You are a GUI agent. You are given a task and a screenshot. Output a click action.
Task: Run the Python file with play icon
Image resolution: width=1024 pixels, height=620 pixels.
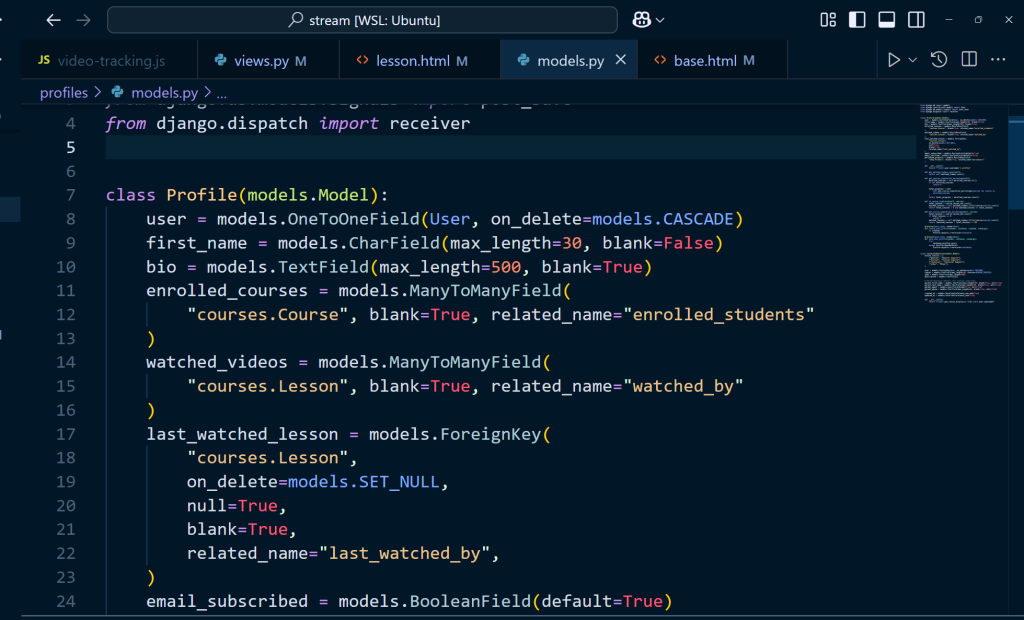point(893,60)
